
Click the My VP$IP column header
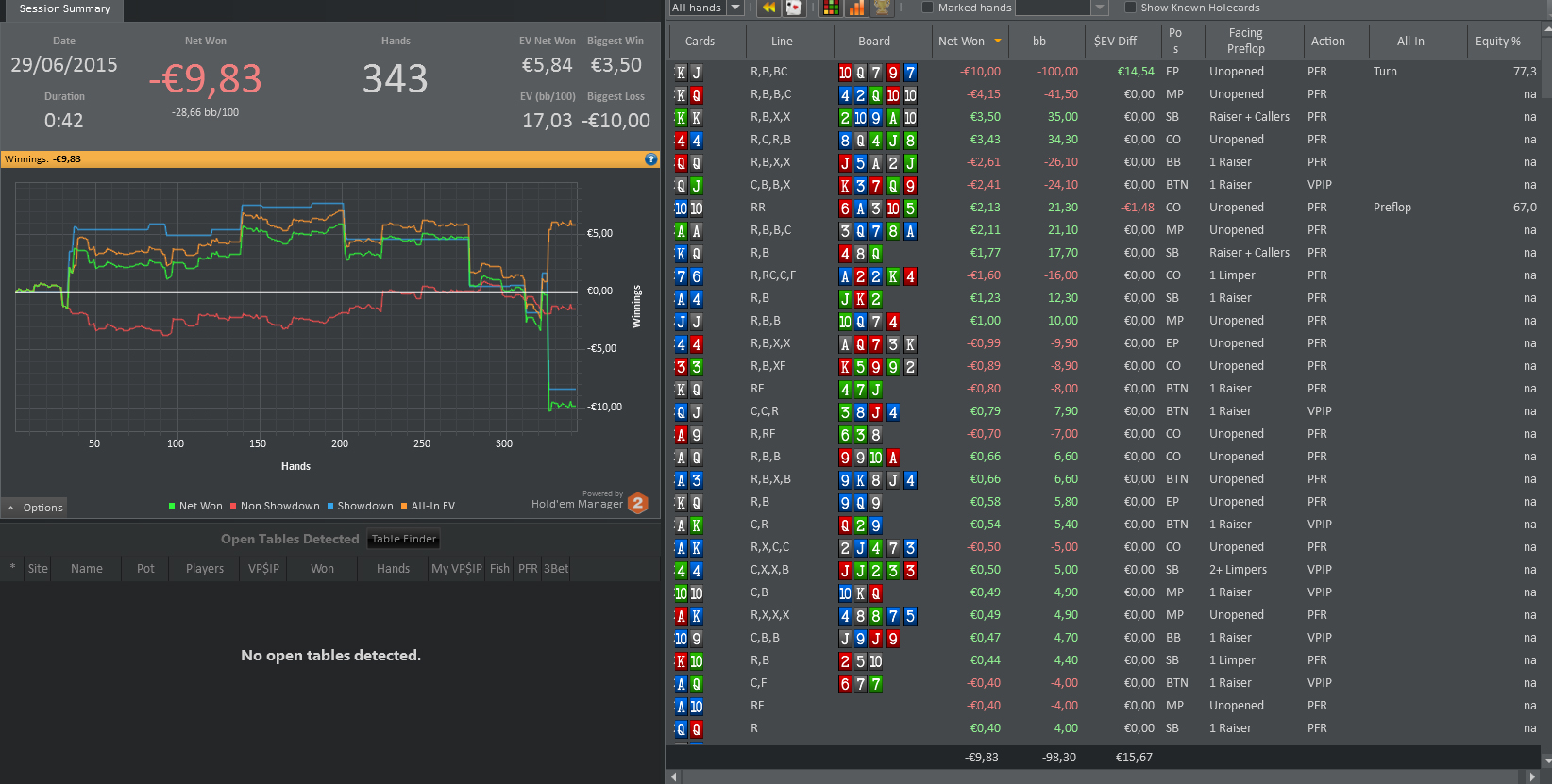click(457, 569)
